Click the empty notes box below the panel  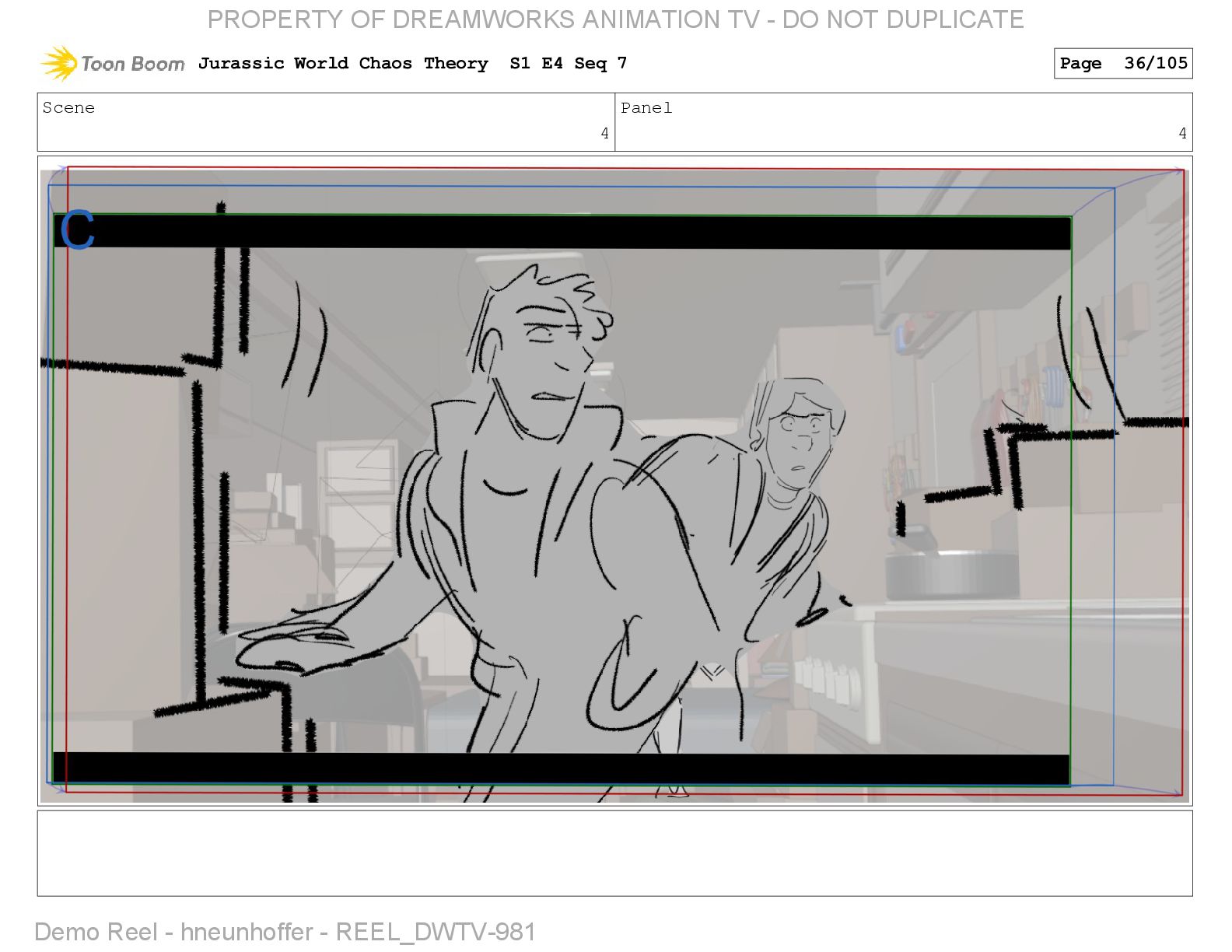click(x=614, y=853)
